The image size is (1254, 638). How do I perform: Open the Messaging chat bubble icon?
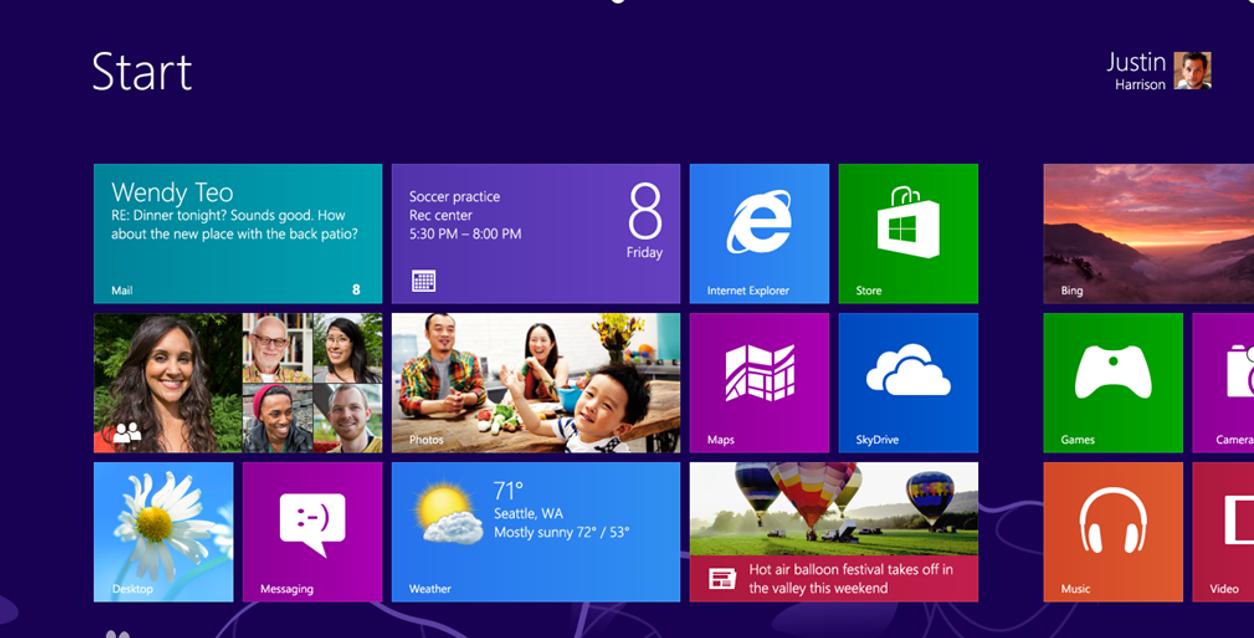(x=312, y=524)
